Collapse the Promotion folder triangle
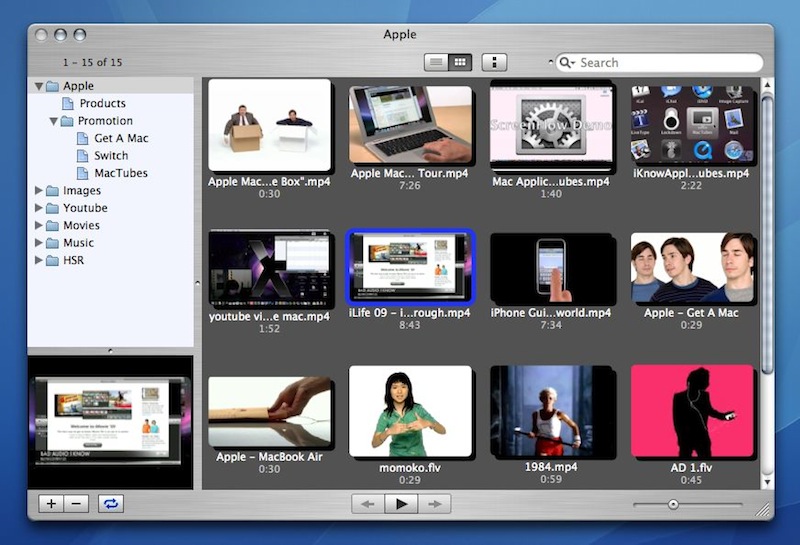 pyautogui.click(x=54, y=121)
